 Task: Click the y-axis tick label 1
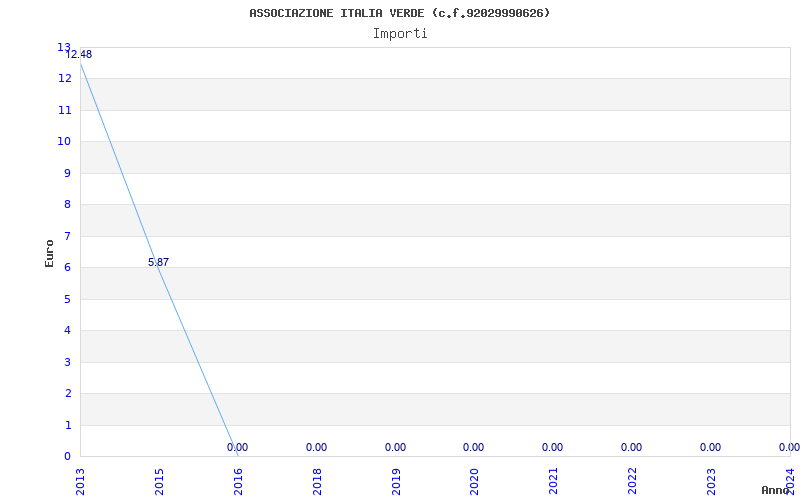[67, 426]
